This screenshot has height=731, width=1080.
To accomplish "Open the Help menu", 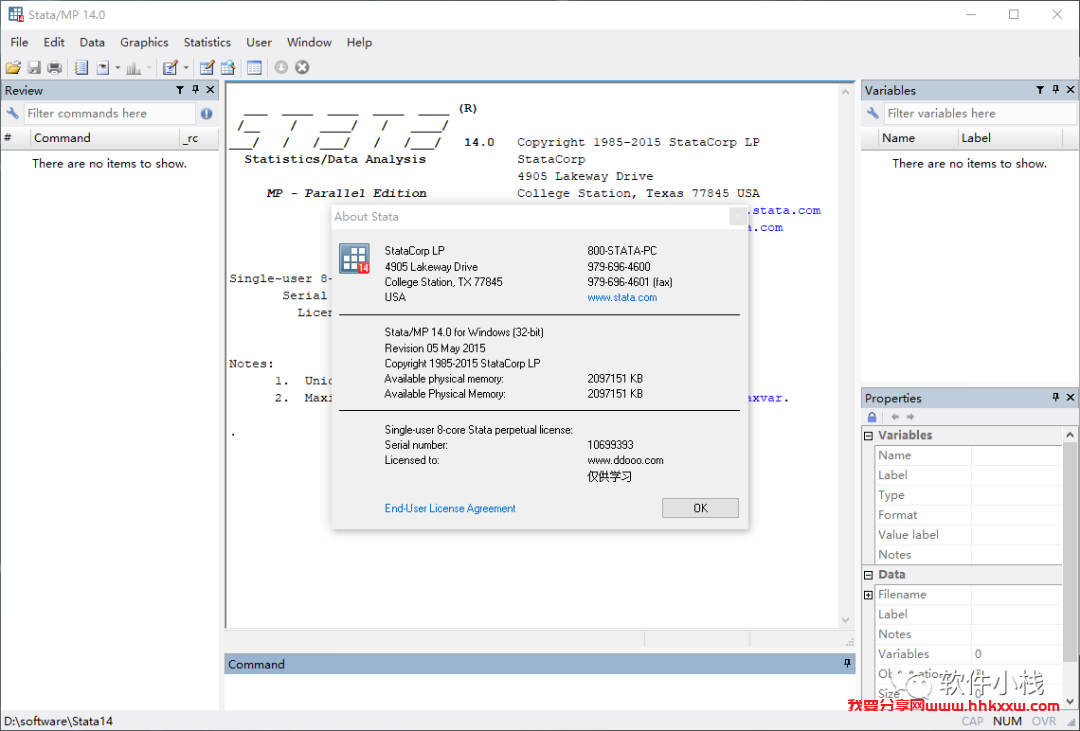I will 359,42.
